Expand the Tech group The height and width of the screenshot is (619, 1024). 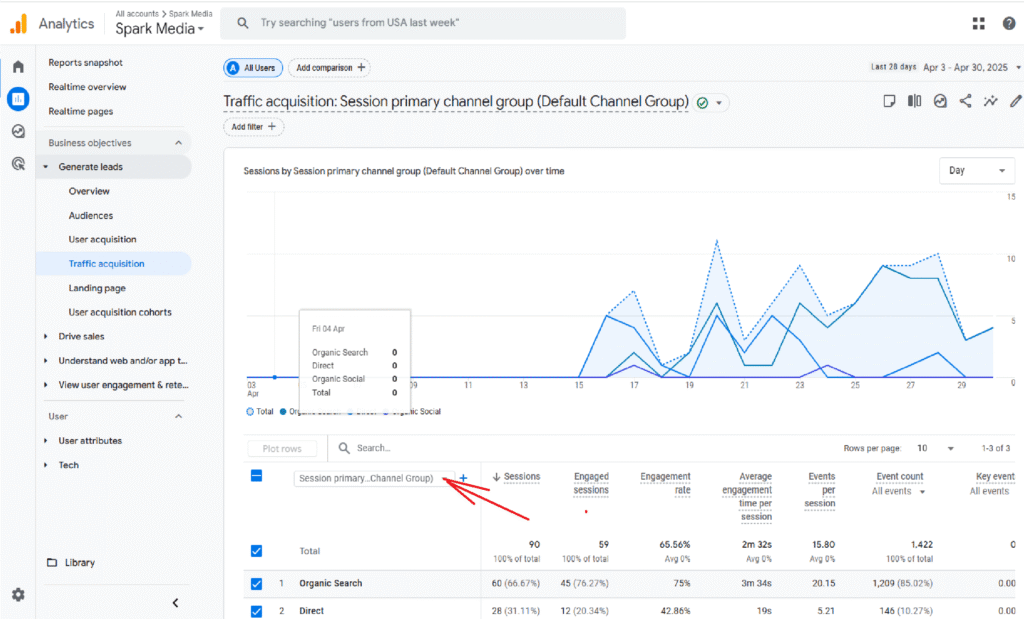click(46, 465)
